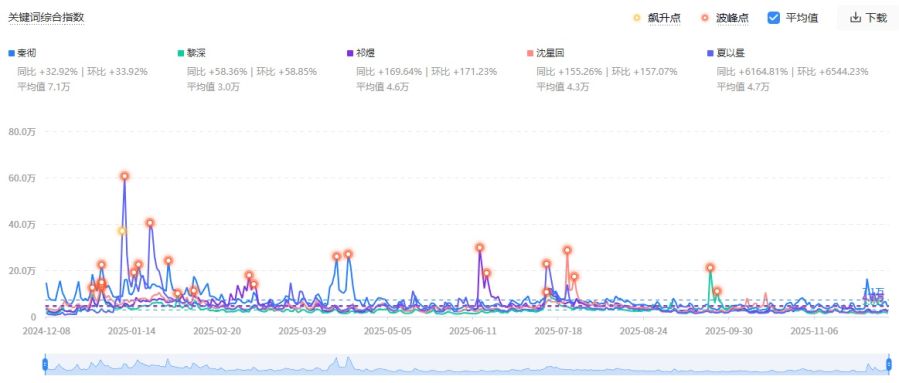This screenshot has width=899, height=383.
Task: Click the 平均值 label text
Action: tap(802, 18)
